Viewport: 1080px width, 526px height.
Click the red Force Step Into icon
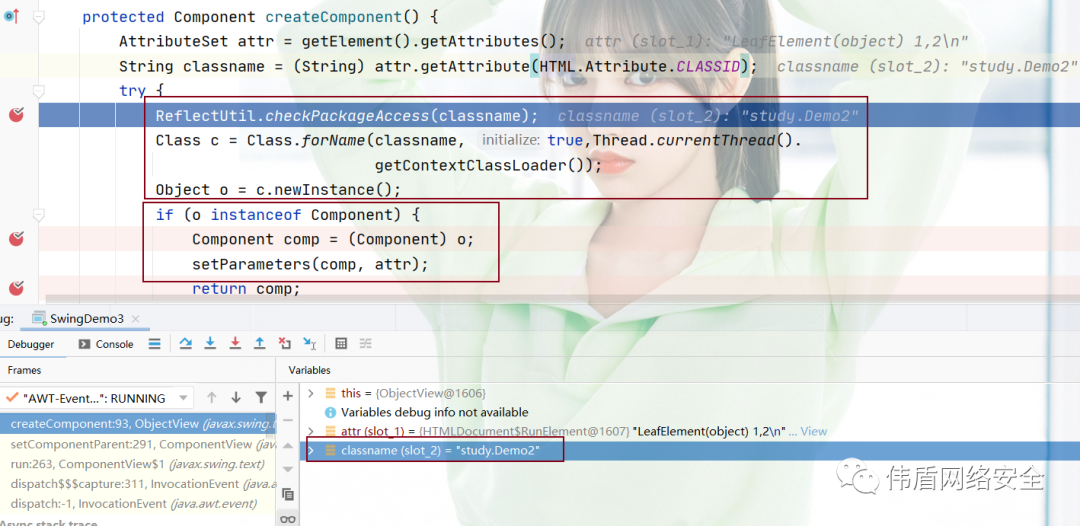(x=235, y=344)
